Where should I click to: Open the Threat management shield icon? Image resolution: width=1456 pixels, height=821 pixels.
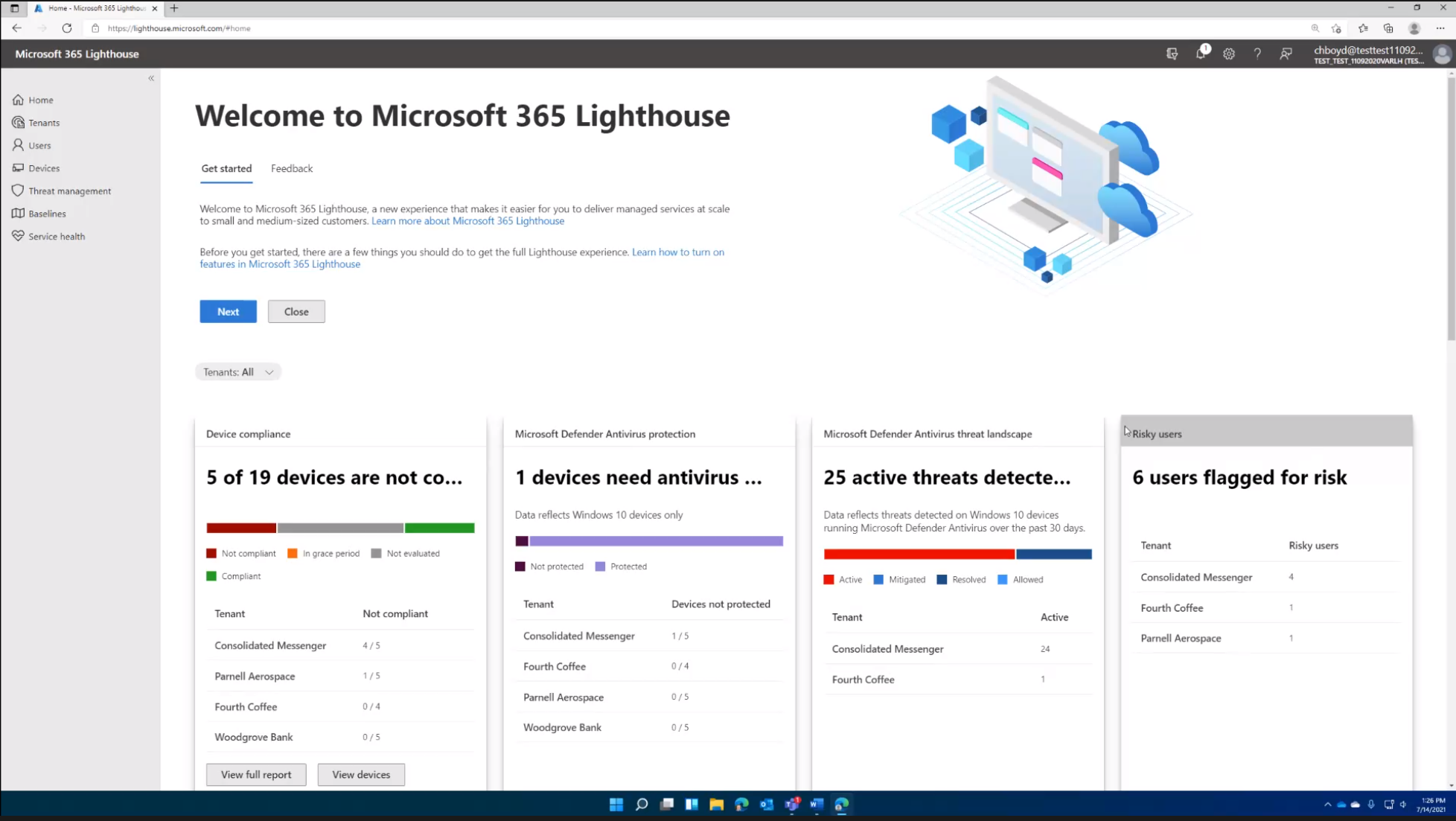tap(18, 191)
